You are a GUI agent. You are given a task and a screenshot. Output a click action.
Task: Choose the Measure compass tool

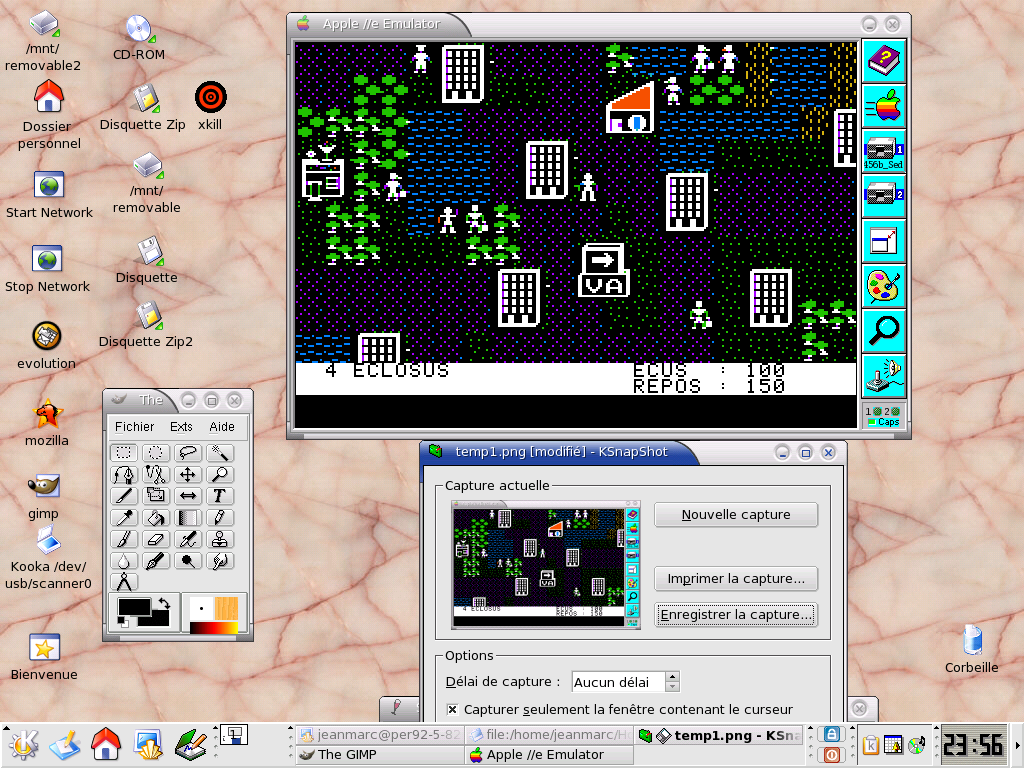tap(123, 581)
